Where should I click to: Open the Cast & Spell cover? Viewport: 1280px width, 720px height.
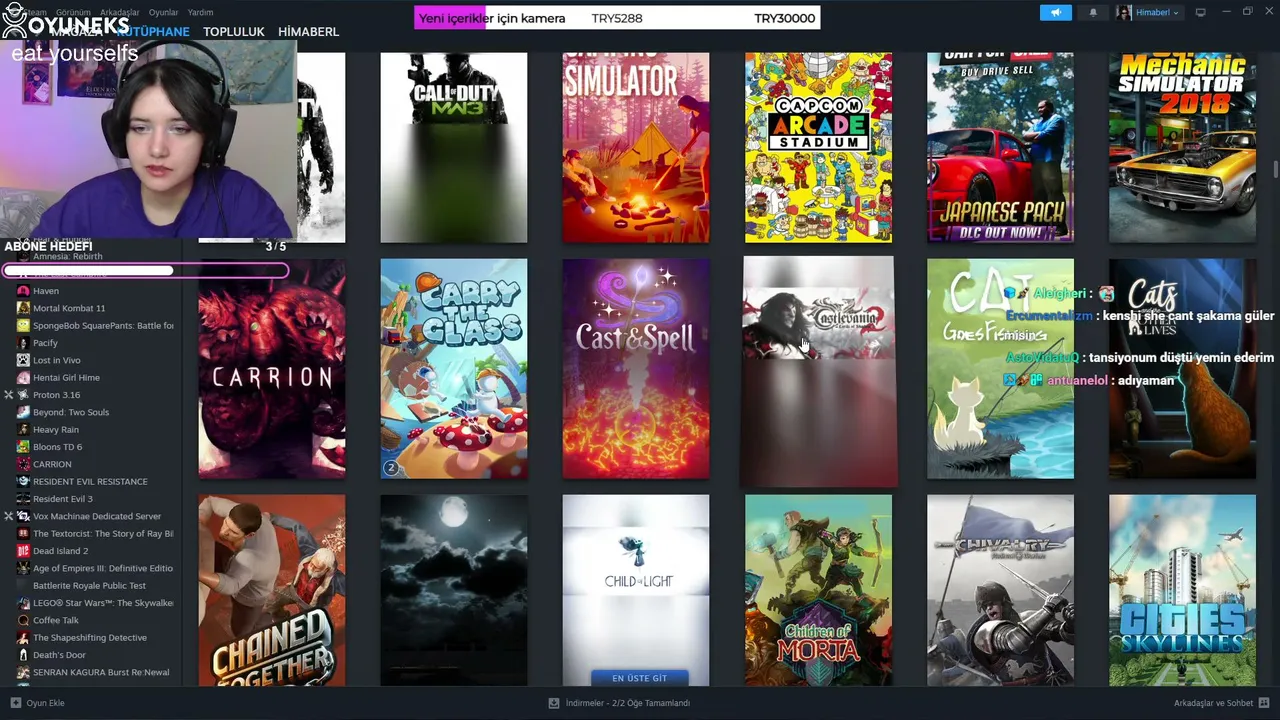tap(636, 369)
